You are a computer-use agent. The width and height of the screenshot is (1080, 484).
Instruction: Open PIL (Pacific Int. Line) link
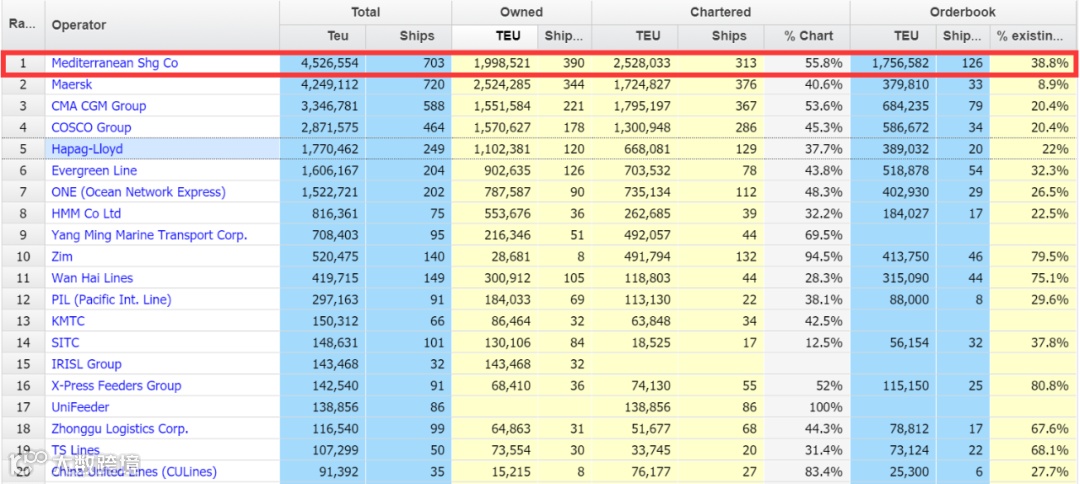[112, 299]
